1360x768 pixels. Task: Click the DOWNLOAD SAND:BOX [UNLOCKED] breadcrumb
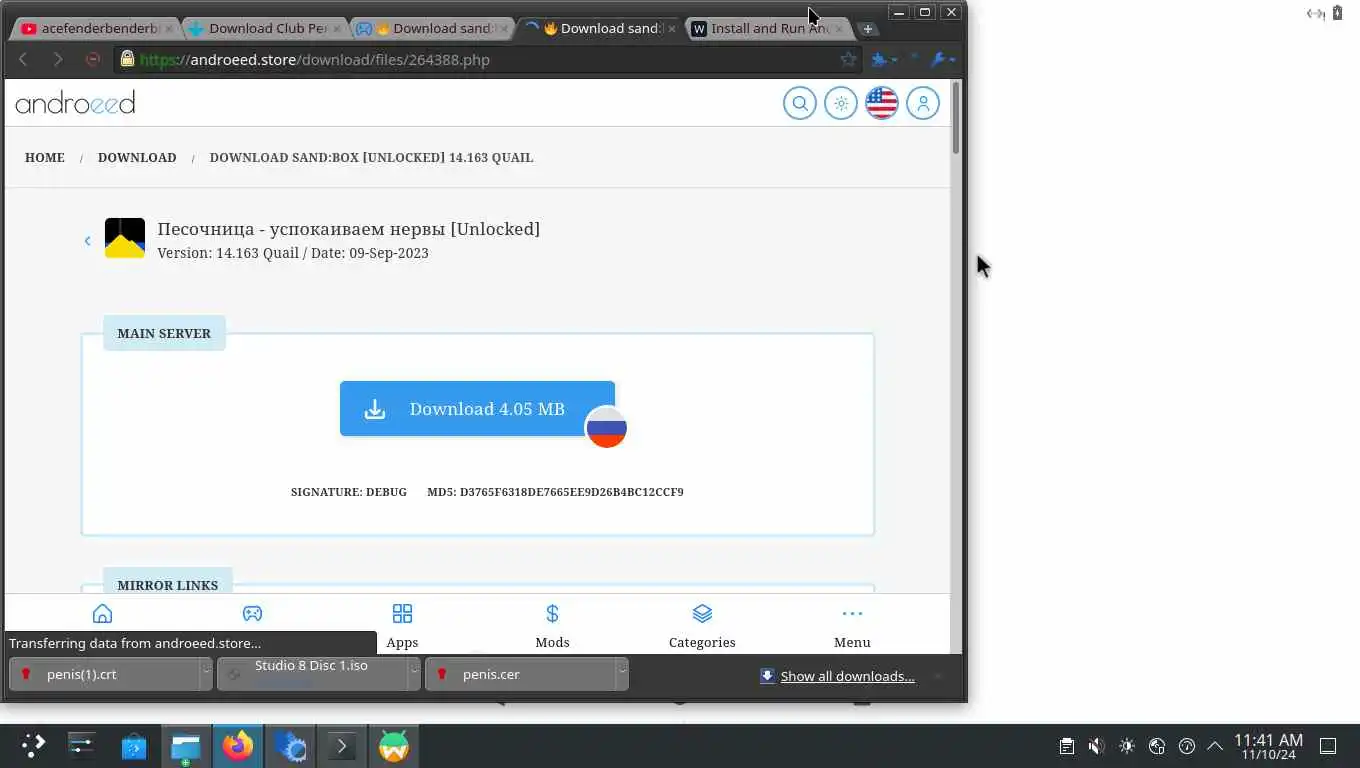click(371, 157)
